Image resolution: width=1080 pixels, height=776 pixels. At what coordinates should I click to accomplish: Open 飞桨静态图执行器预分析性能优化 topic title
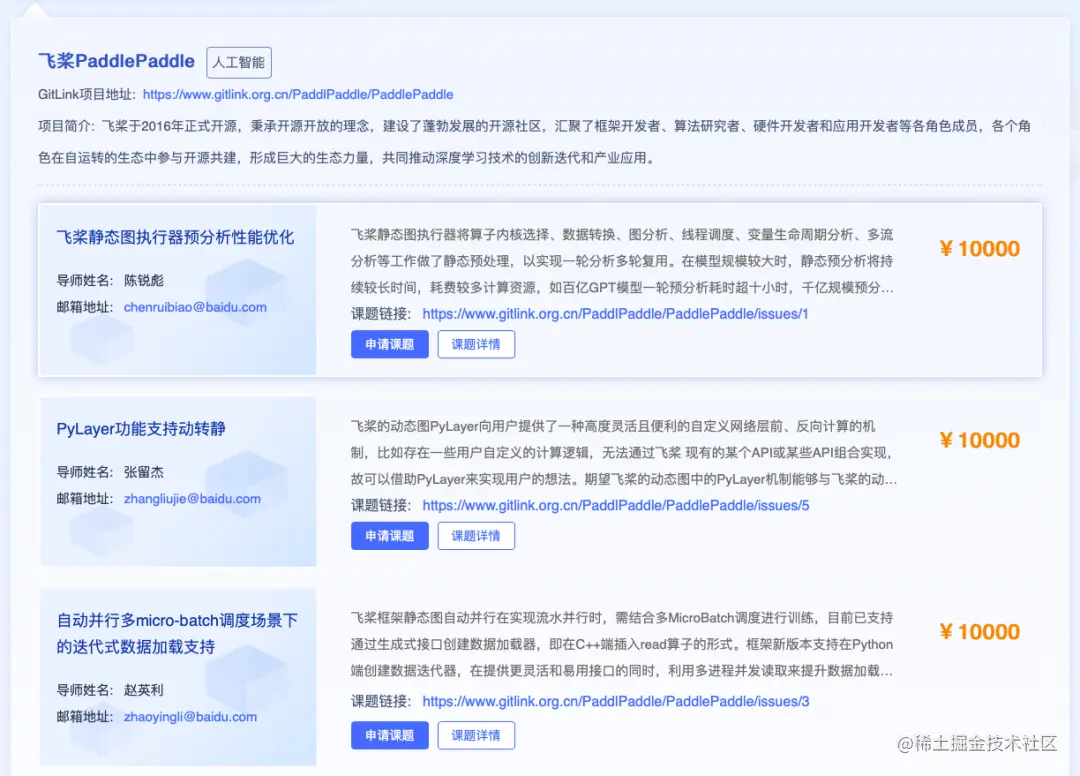(175, 238)
